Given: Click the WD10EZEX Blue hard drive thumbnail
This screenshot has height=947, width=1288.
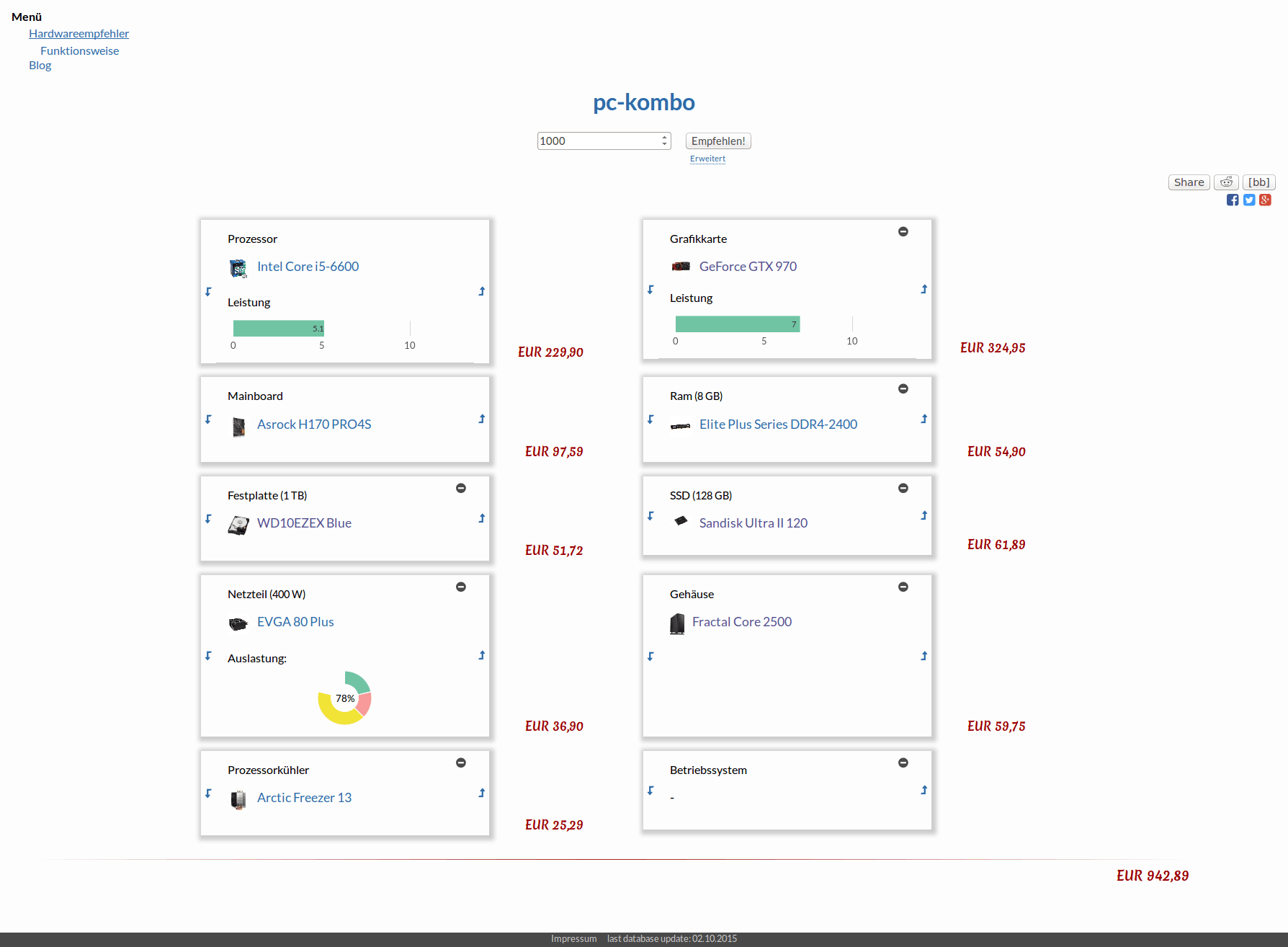Looking at the screenshot, I should (x=238, y=525).
